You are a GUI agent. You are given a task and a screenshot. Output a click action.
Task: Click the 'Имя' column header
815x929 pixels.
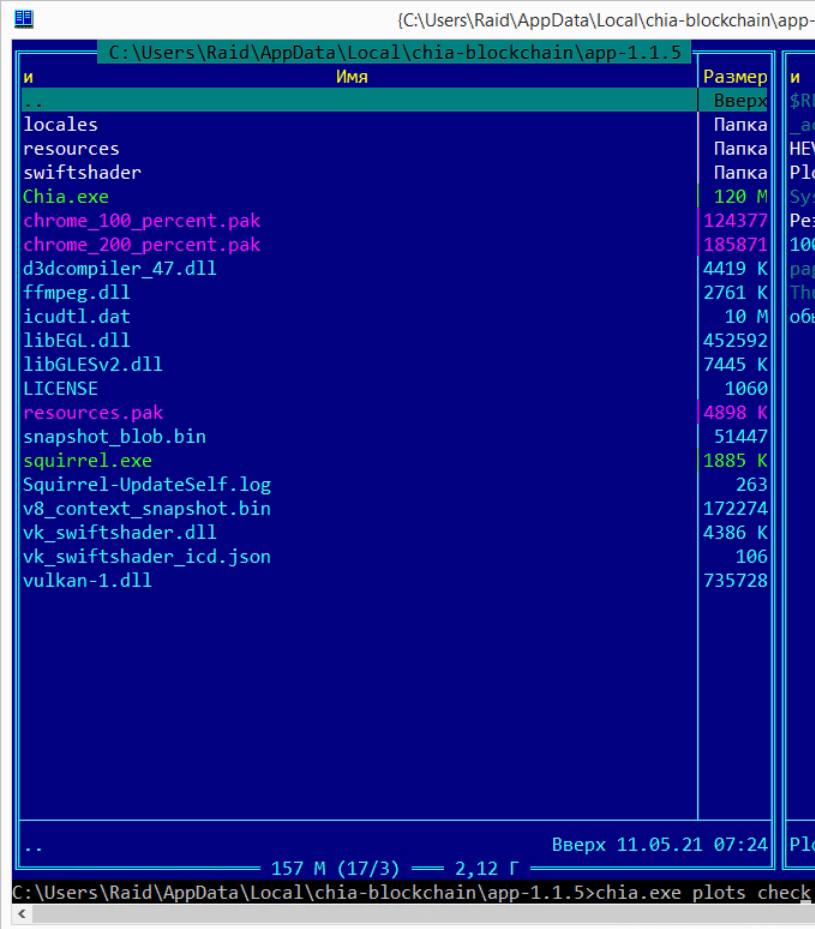point(352,76)
